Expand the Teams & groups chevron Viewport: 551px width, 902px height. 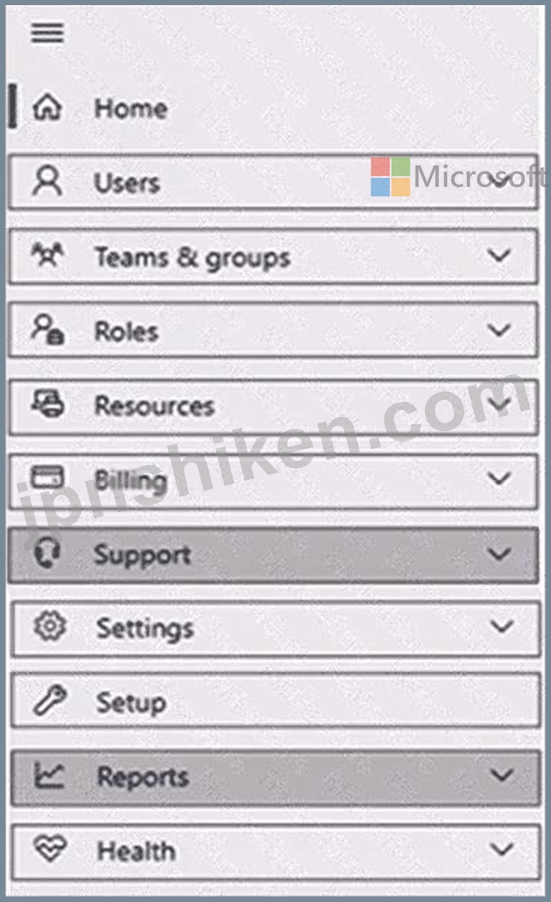click(x=499, y=255)
